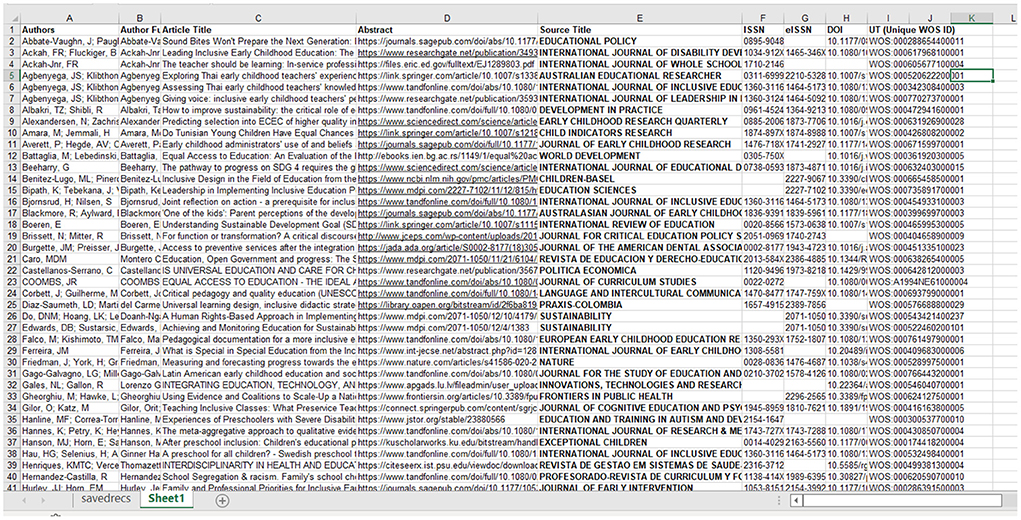Screen dimensions: 1021x520
Task: Select column J header
Action: (930, 19)
